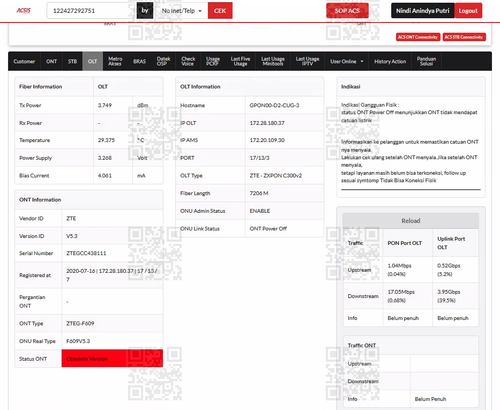This screenshot has width=500, height=410.
Task: Open the Panduan Solusi tab
Action: pos(426,61)
